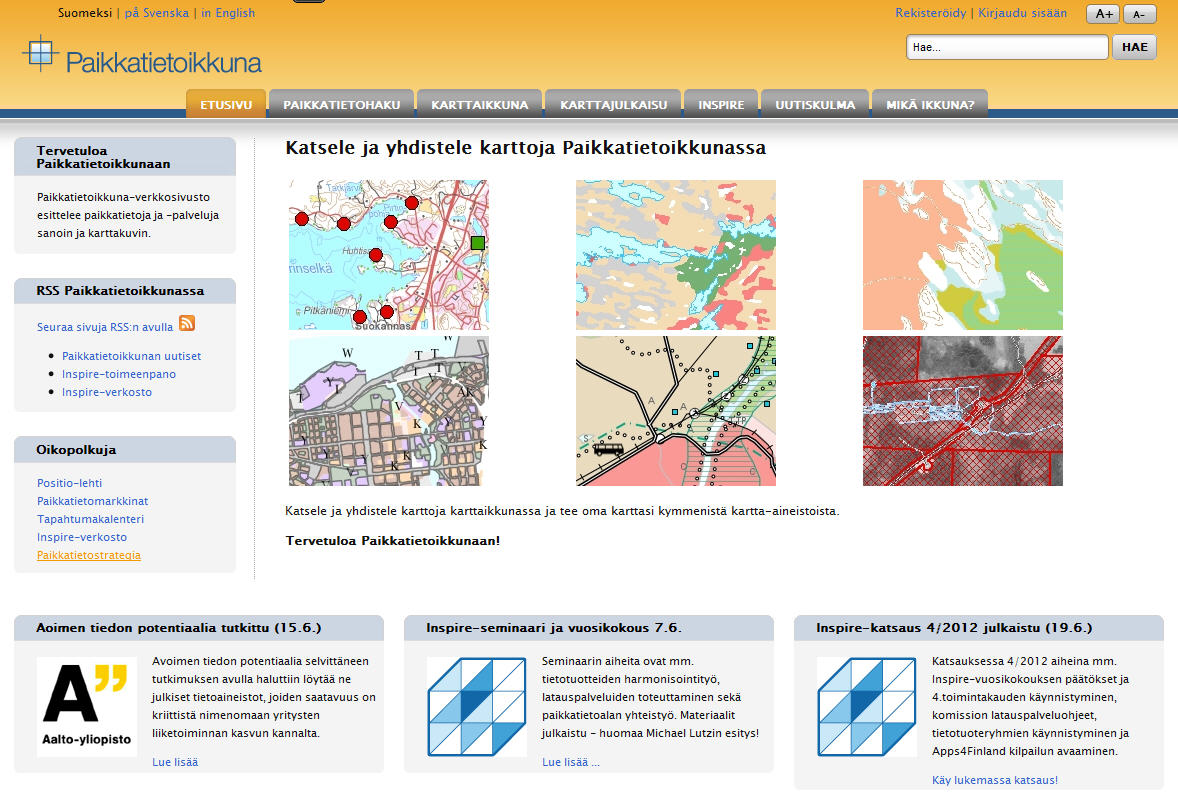
Task: Open the Karttaikkuna tab
Action: click(x=479, y=104)
